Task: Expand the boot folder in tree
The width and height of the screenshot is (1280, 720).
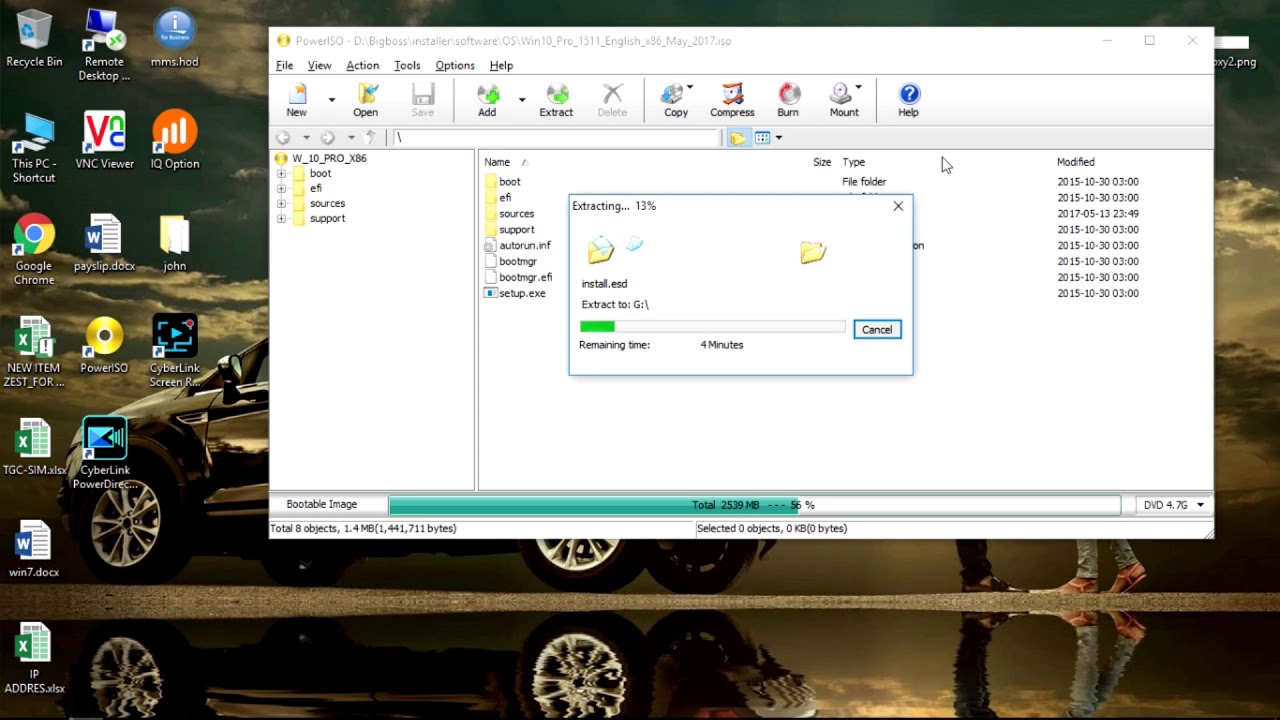Action: 281,173
